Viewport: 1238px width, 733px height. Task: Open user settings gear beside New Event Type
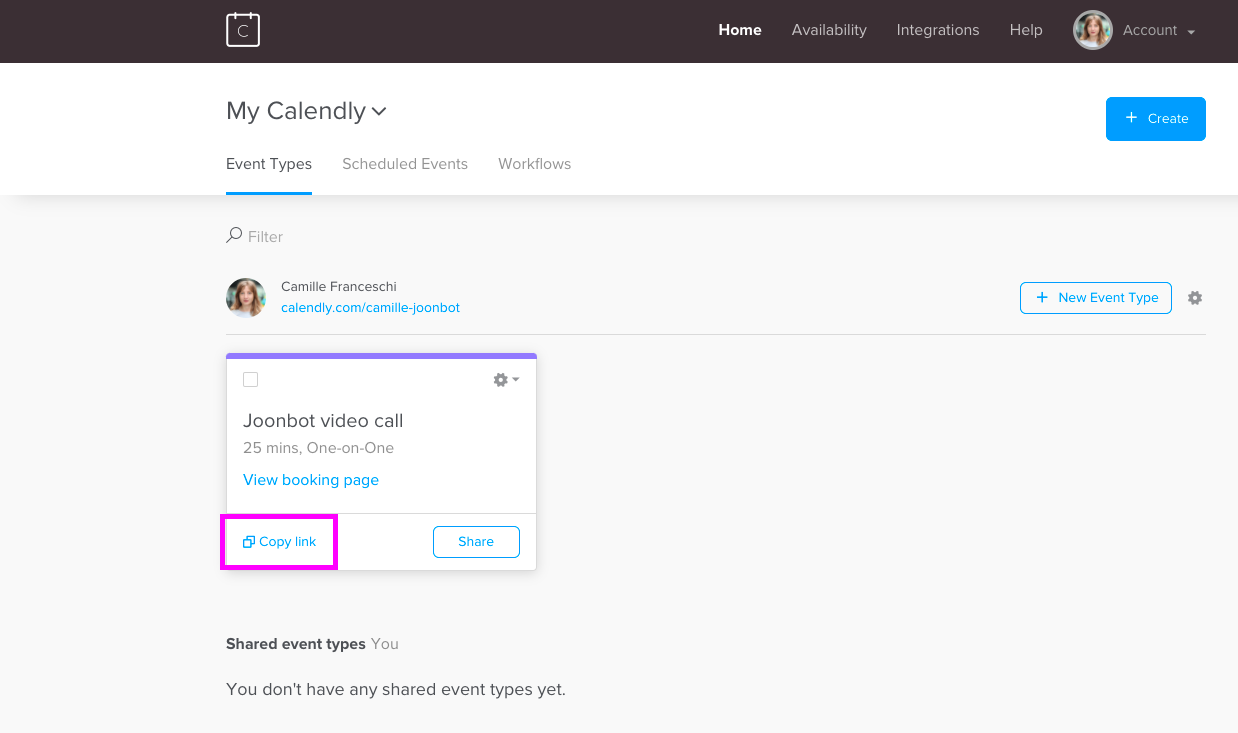pos(1195,297)
